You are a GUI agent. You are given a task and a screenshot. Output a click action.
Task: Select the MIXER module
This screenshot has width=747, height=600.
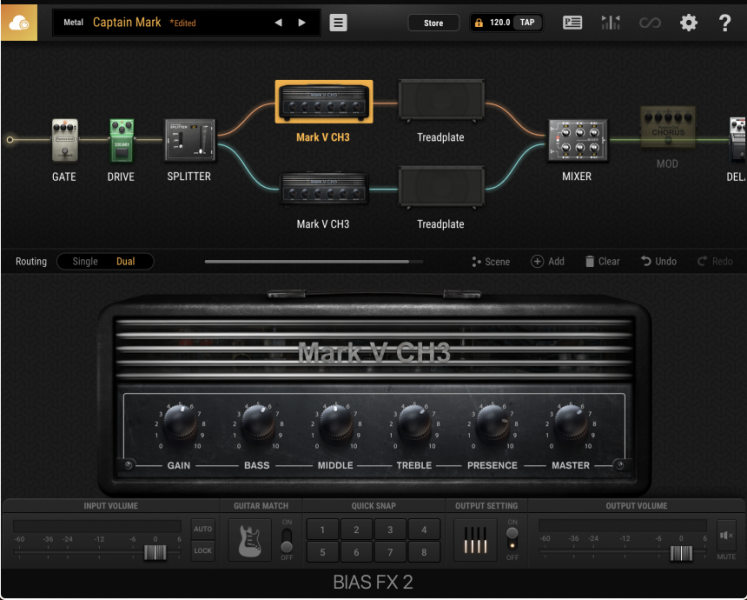point(576,140)
